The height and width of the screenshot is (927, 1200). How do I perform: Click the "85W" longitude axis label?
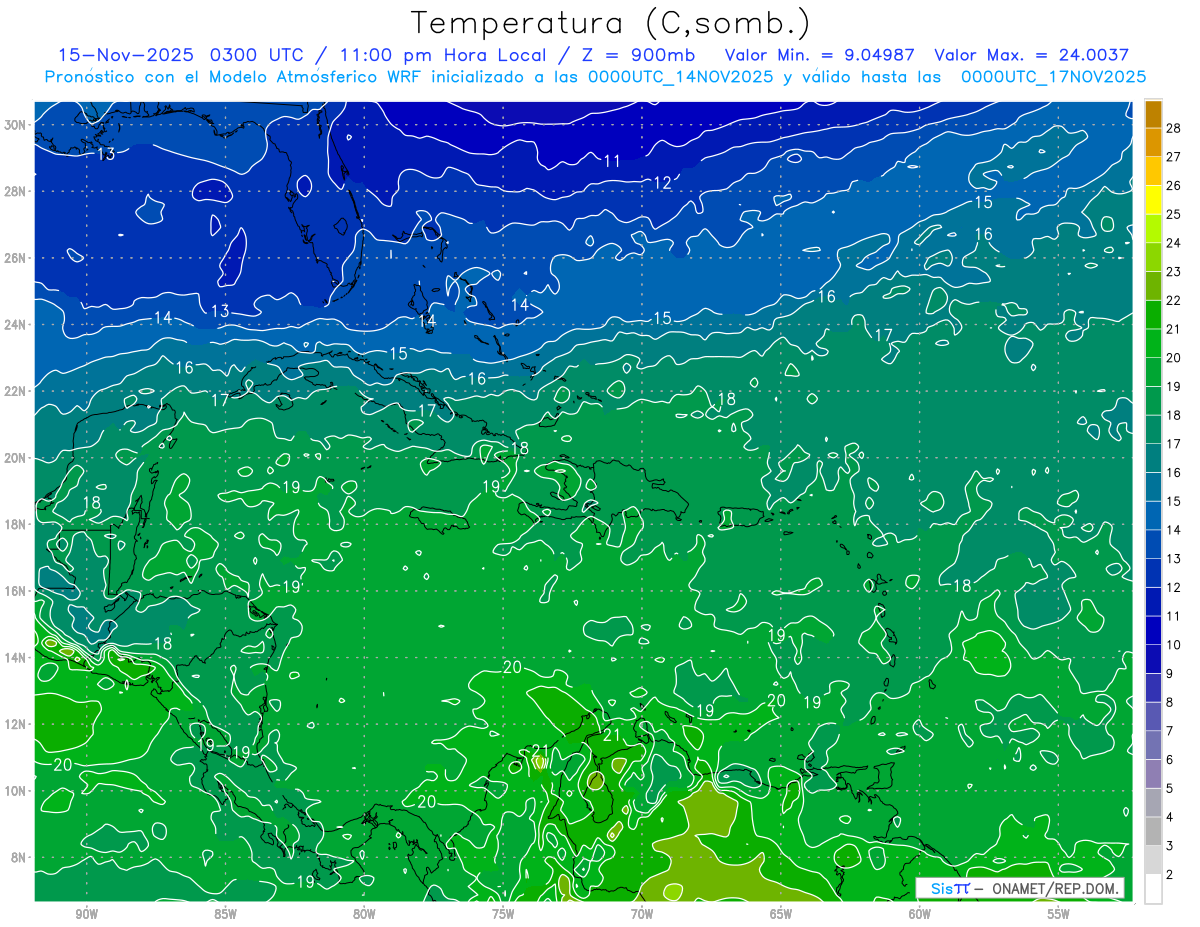pos(225,914)
